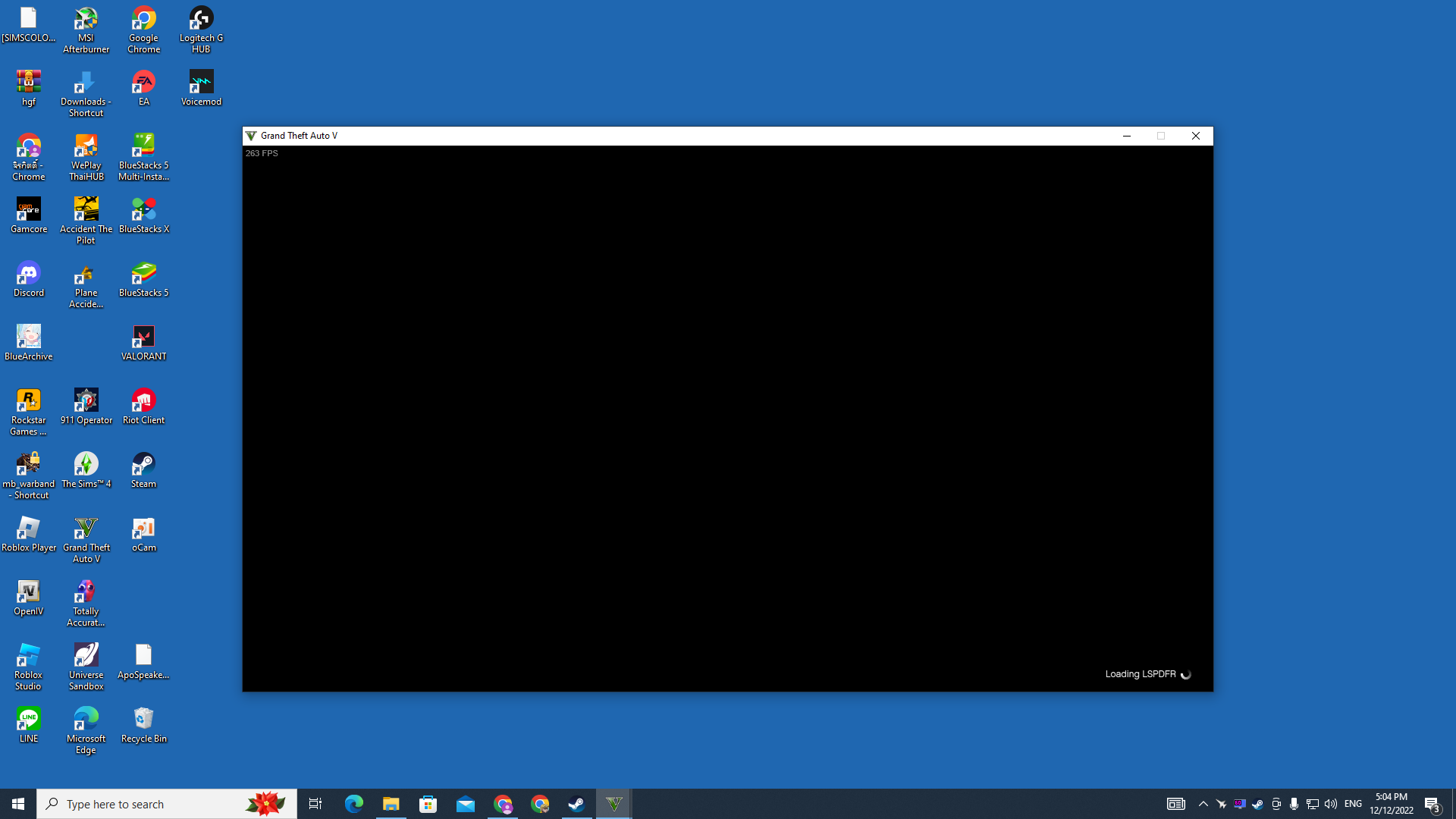Click the VALORANT desktop shortcut

(x=143, y=343)
